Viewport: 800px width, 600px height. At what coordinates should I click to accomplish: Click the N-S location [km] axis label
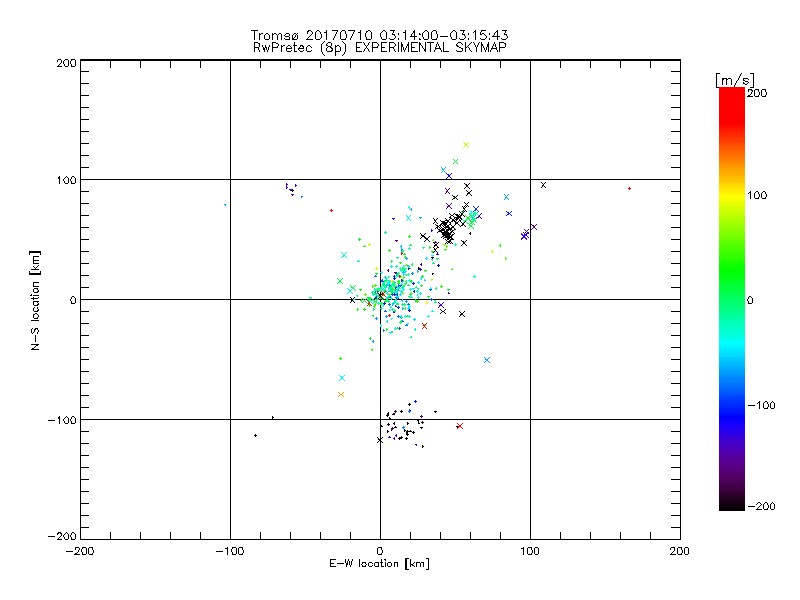click(x=35, y=300)
